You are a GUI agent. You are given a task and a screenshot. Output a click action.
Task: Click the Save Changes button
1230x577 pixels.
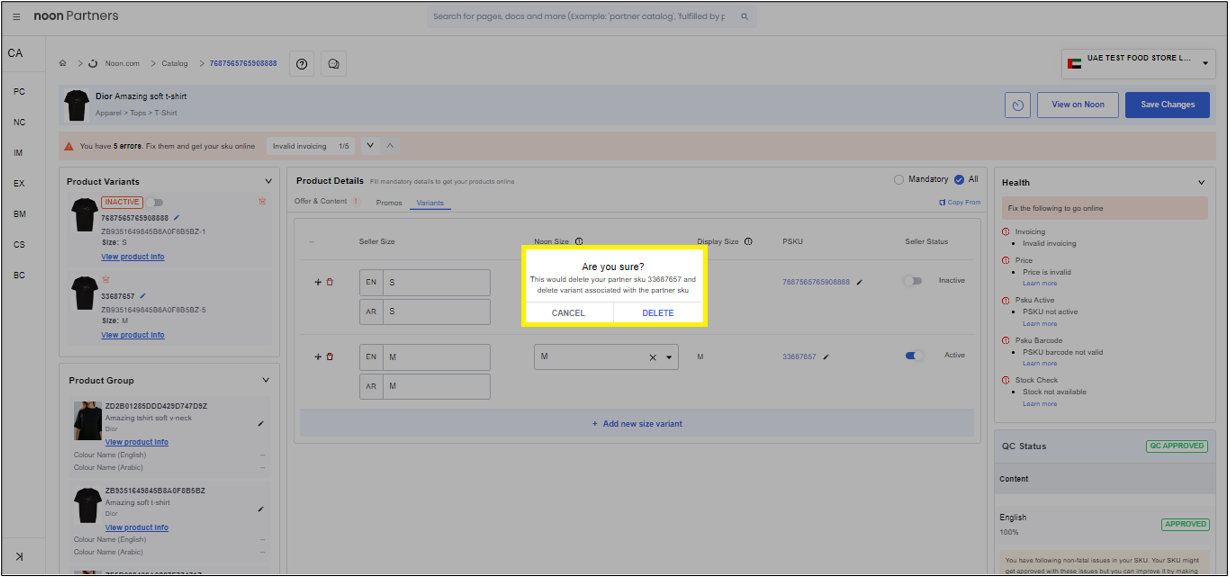click(x=1168, y=105)
